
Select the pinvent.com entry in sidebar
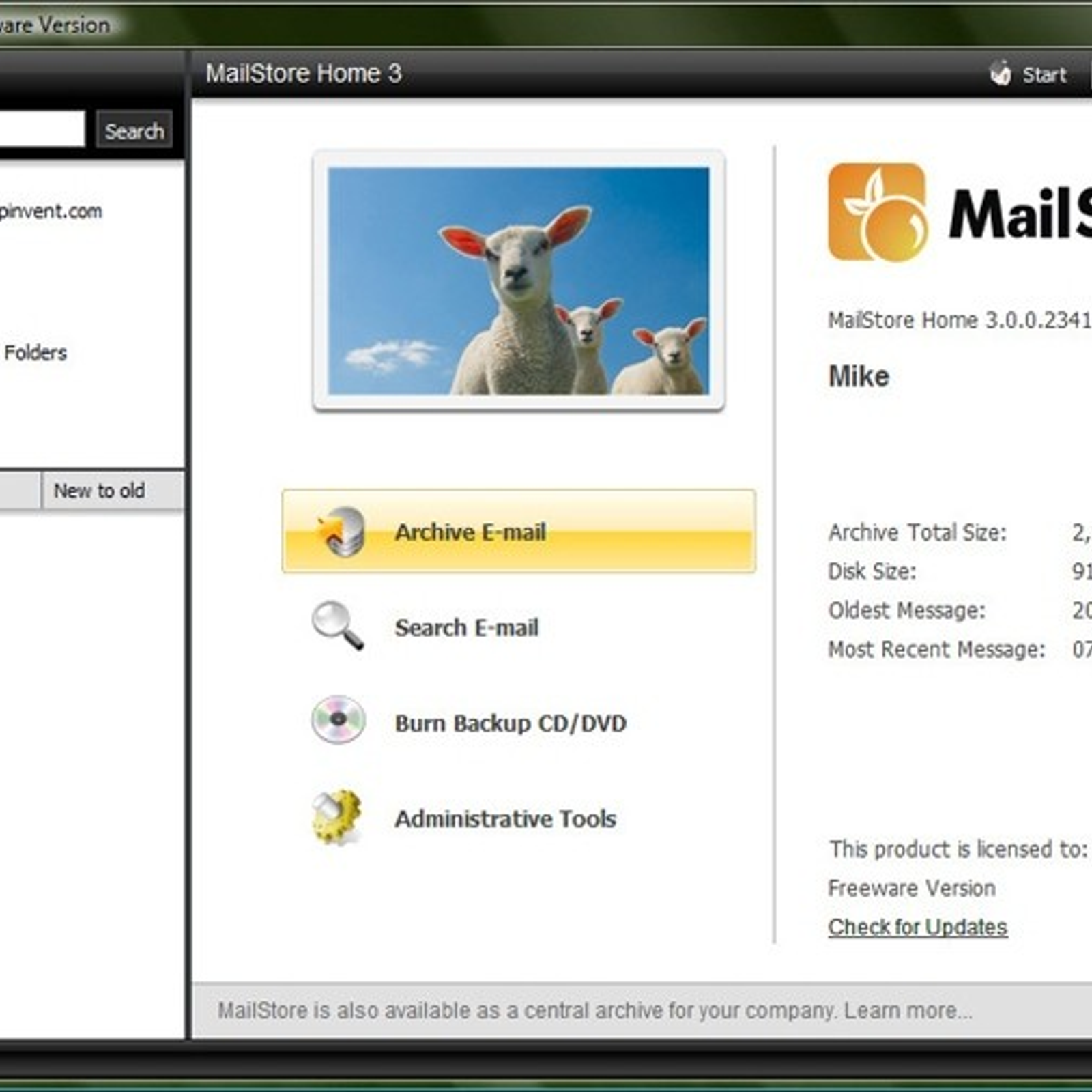[51, 211]
